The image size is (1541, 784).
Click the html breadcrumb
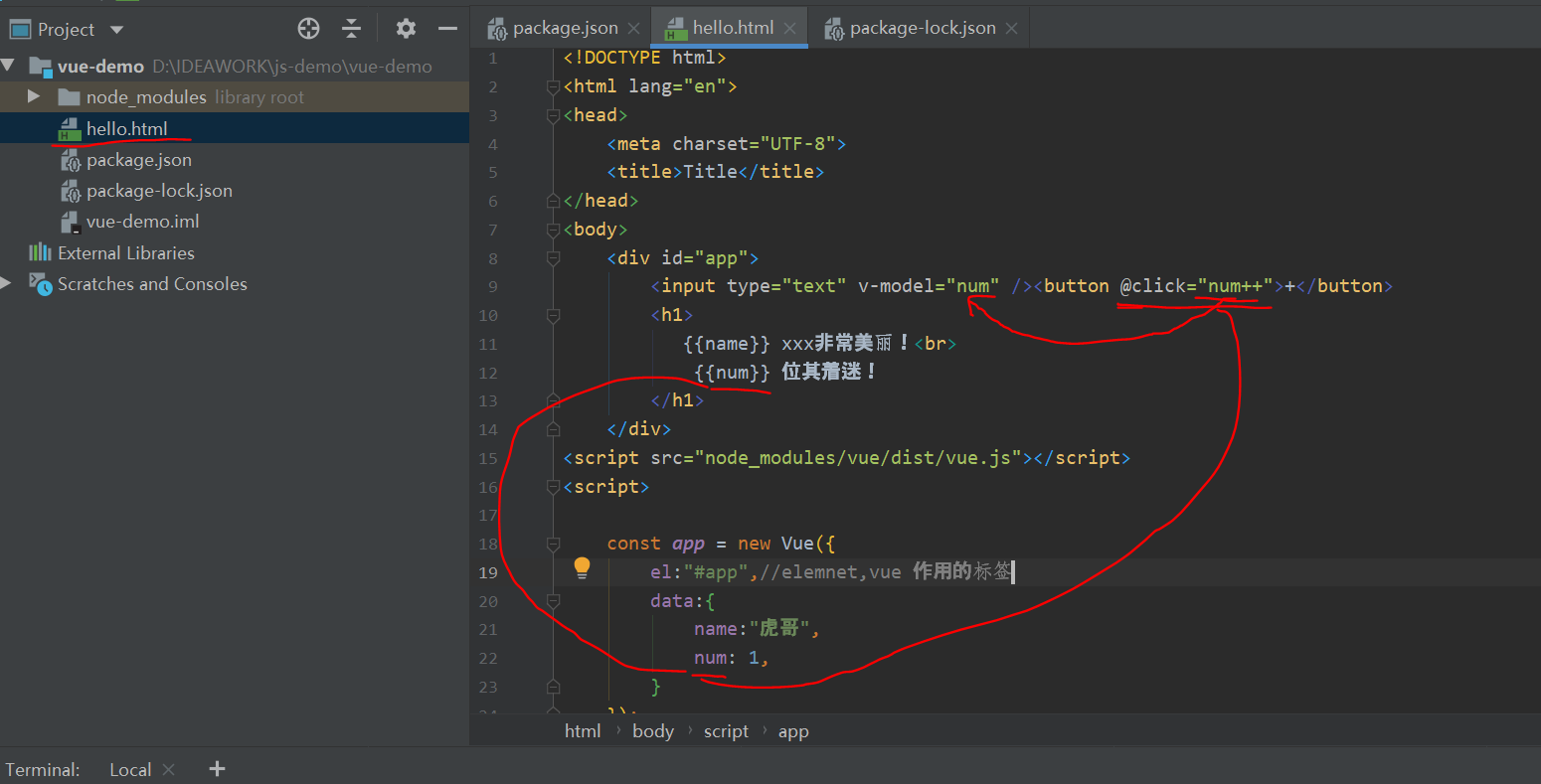coord(583,730)
